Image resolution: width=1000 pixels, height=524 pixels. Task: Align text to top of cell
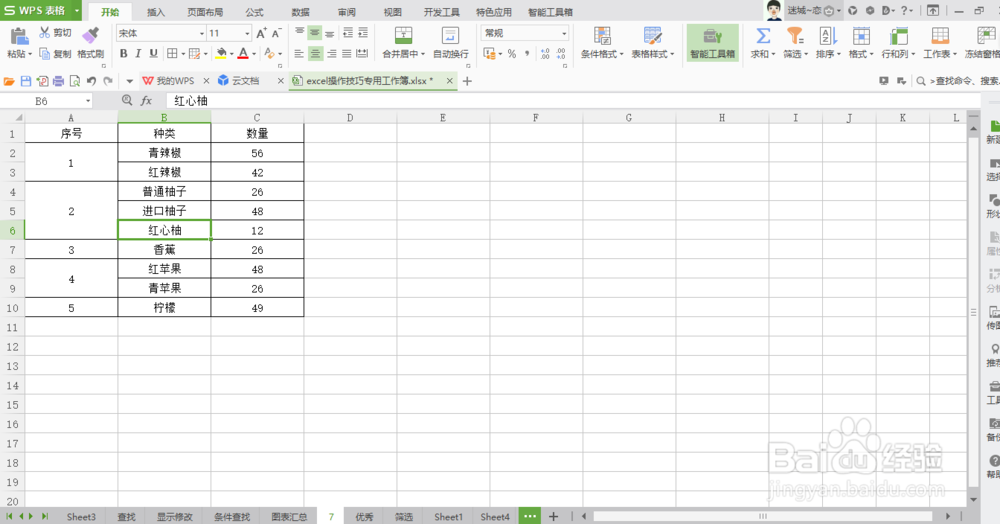(x=300, y=33)
